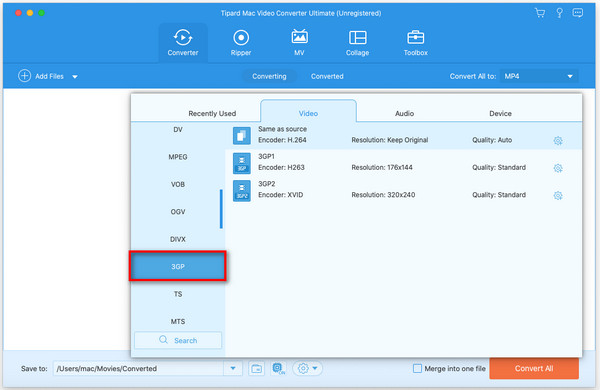The image size is (600, 390).
Task: Select the Same as source profile text
Action: [282, 129]
